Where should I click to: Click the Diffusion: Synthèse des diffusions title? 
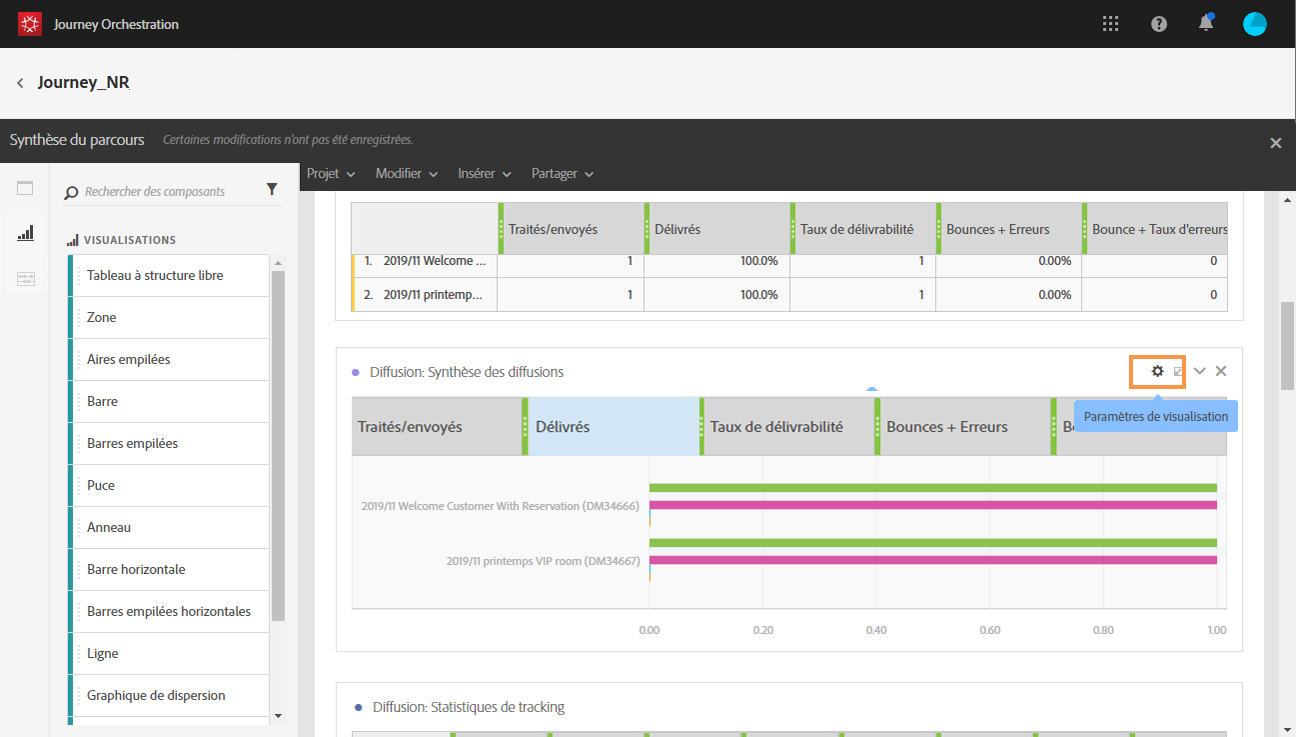tap(467, 372)
